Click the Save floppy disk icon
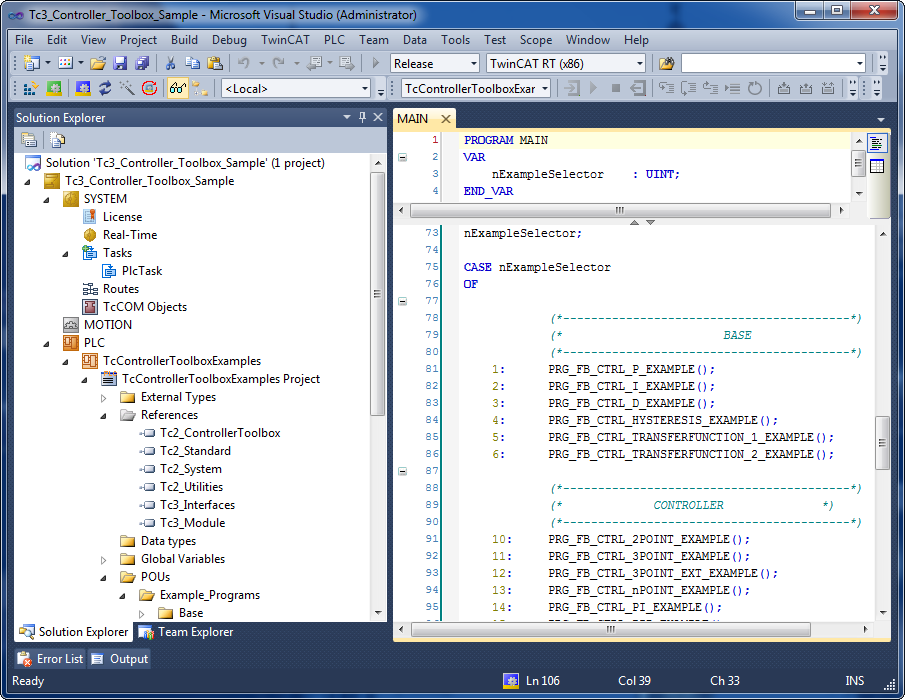This screenshot has width=905, height=700. pyautogui.click(x=119, y=63)
